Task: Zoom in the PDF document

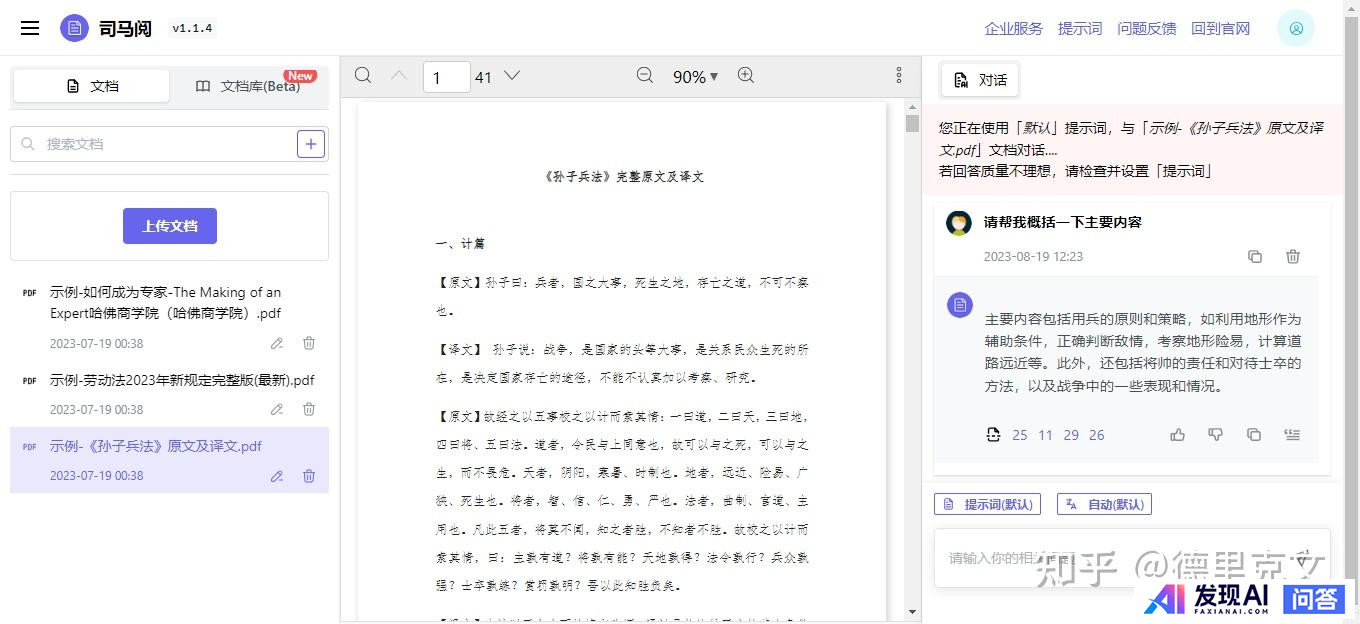Action: (745, 76)
